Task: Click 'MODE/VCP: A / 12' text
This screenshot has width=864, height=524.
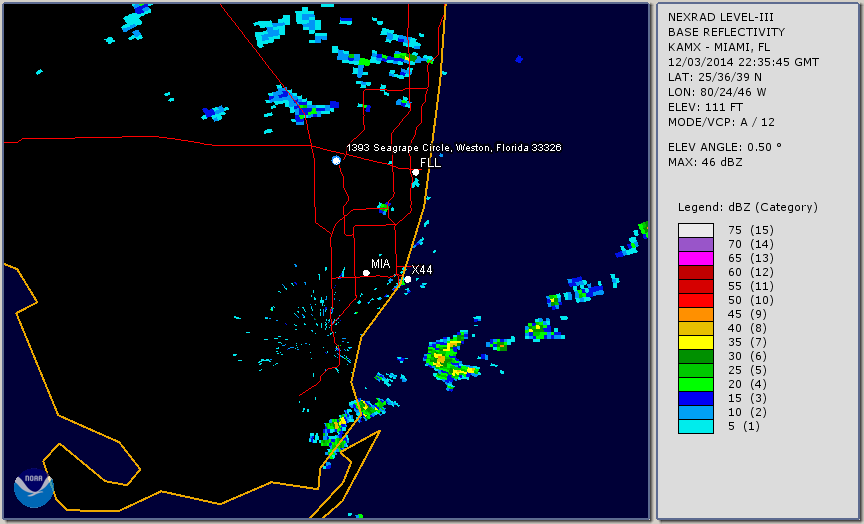Action: [x=721, y=122]
